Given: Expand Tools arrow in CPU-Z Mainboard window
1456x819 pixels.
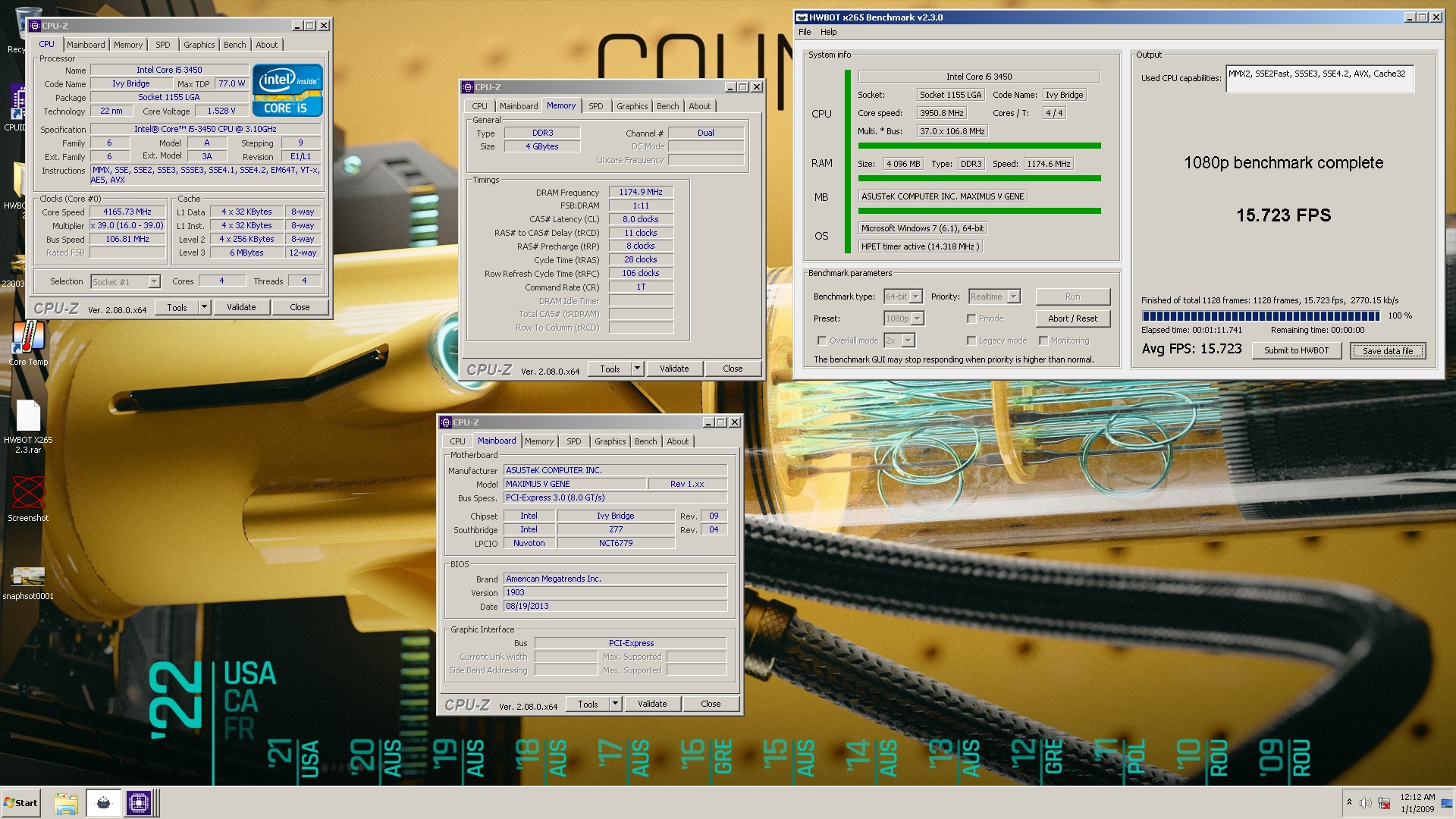Looking at the screenshot, I should click(615, 704).
